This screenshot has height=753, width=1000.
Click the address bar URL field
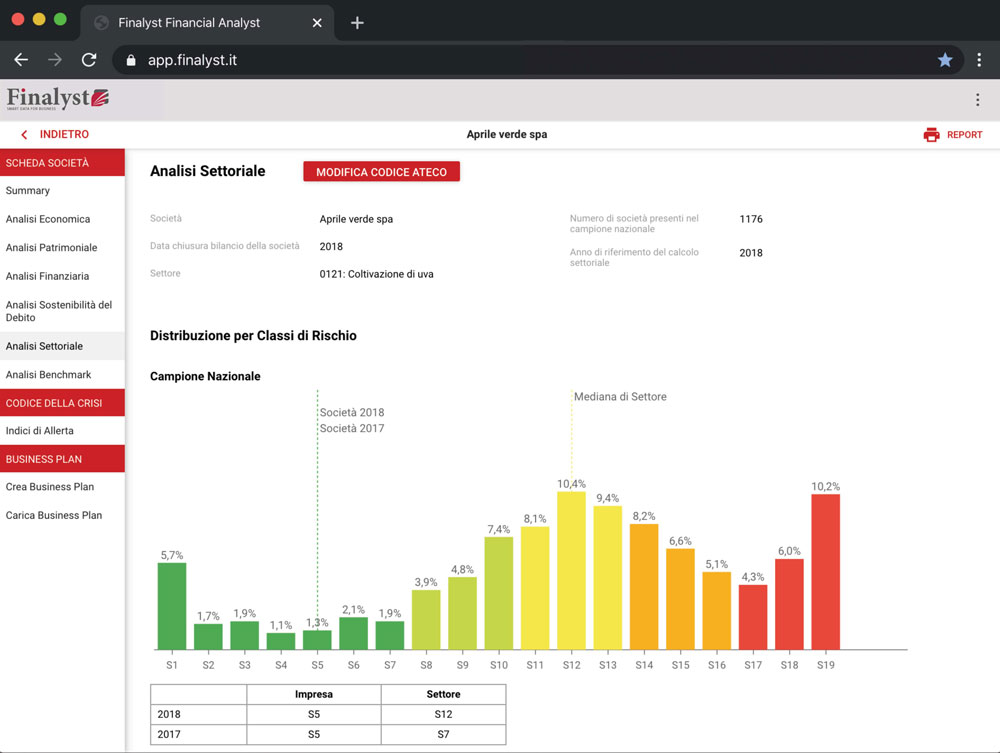(500, 60)
